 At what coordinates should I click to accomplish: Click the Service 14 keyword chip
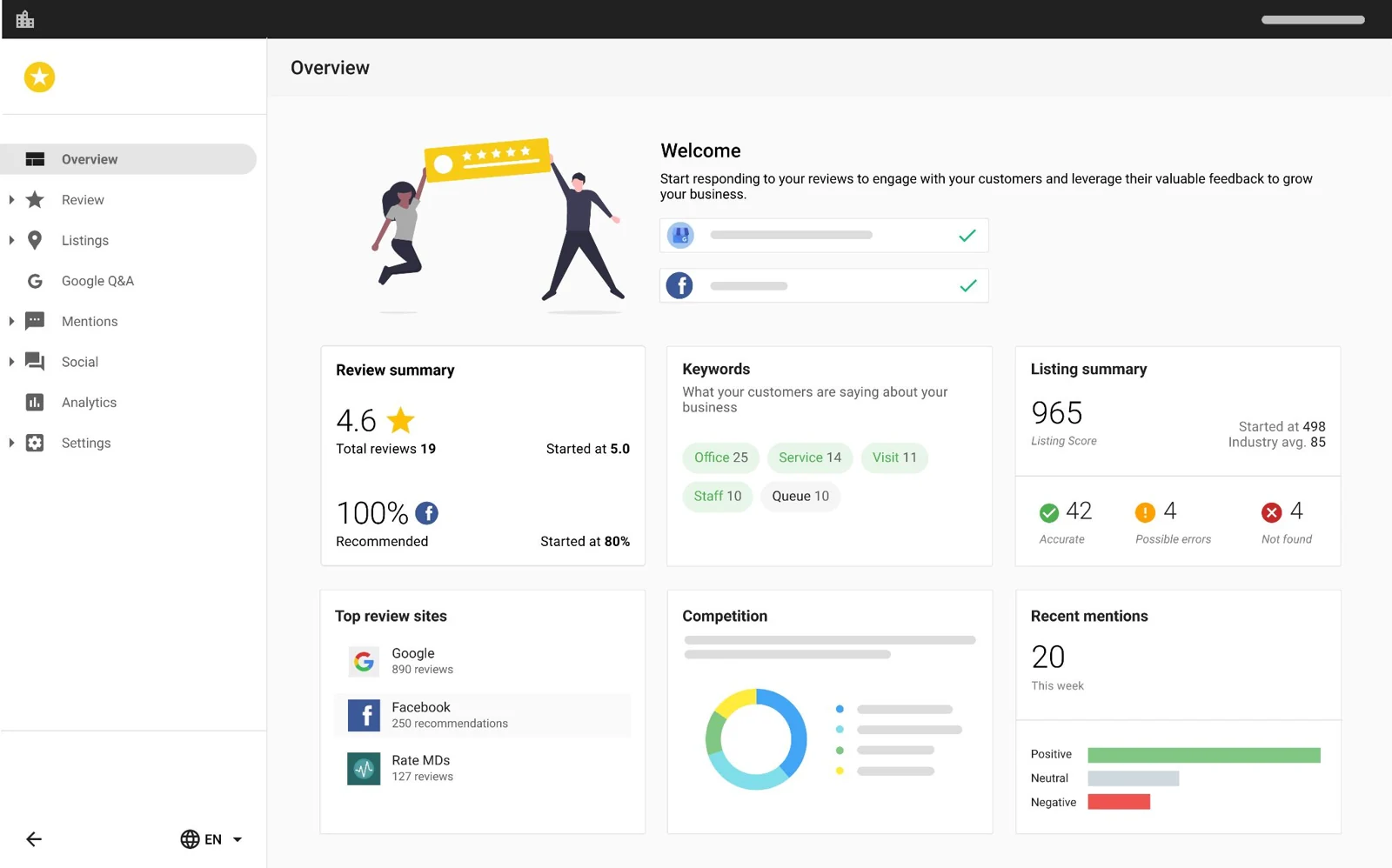(810, 457)
